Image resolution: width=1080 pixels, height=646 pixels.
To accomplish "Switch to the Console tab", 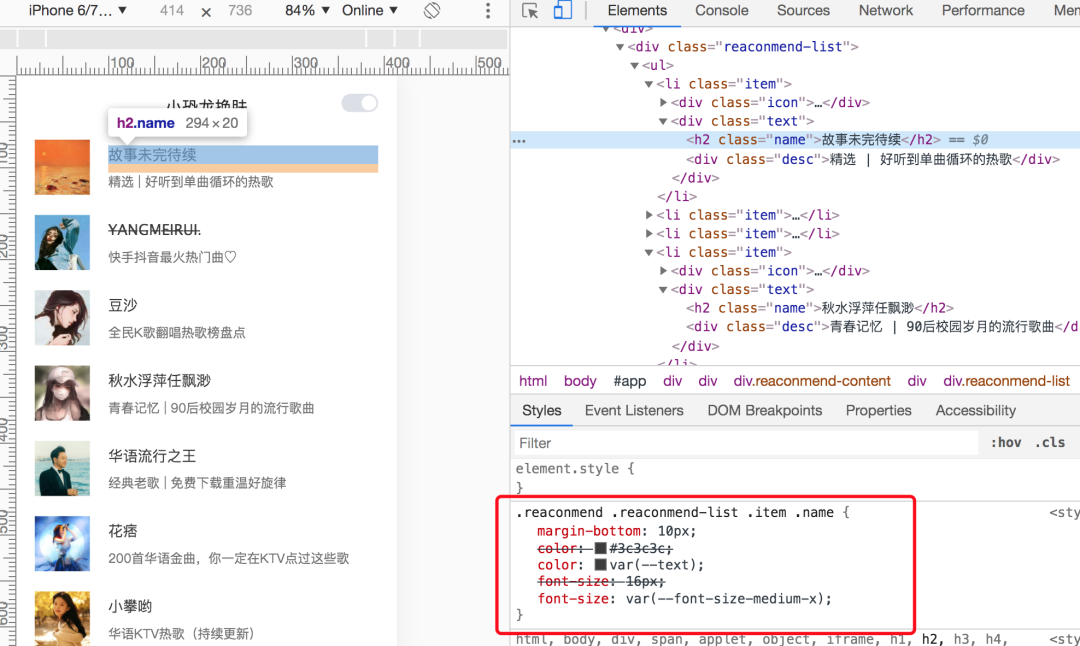I will (x=721, y=10).
